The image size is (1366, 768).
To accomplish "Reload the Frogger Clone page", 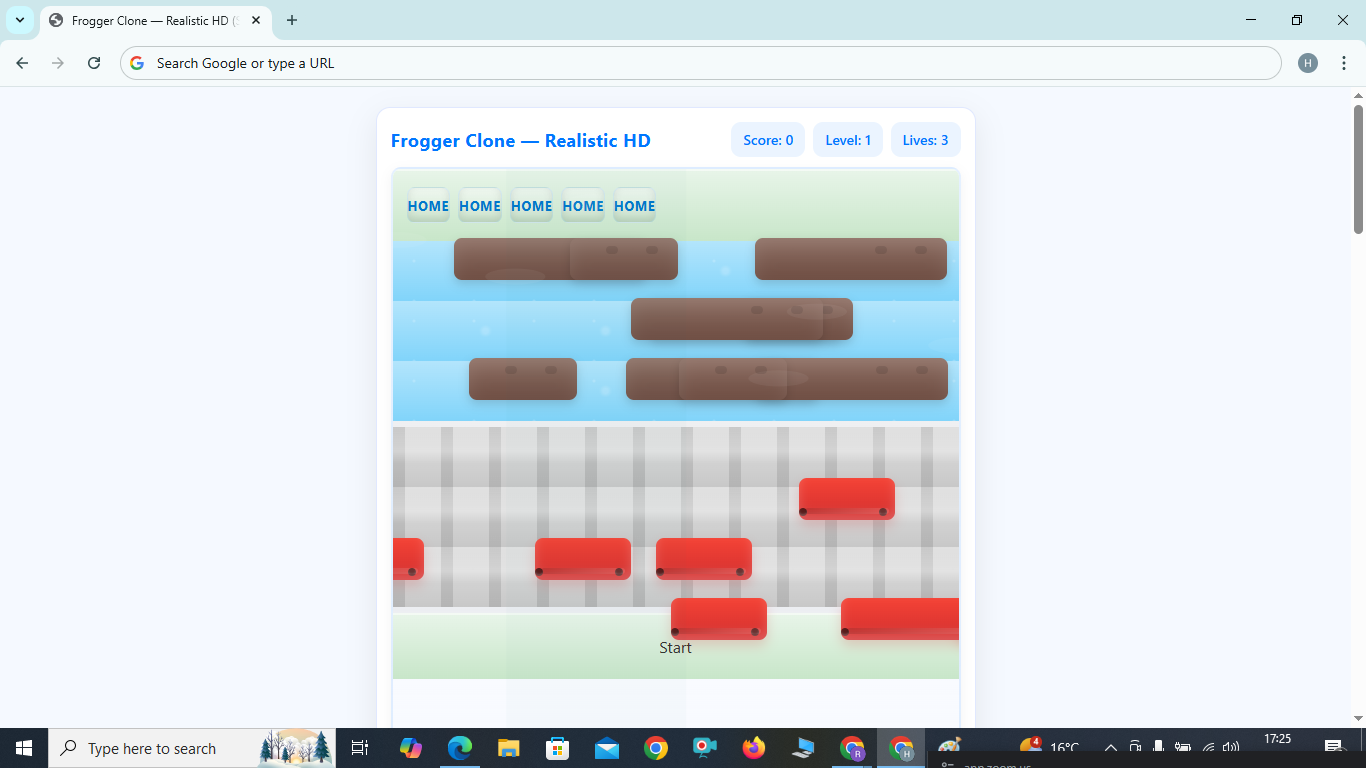I will tap(93, 62).
